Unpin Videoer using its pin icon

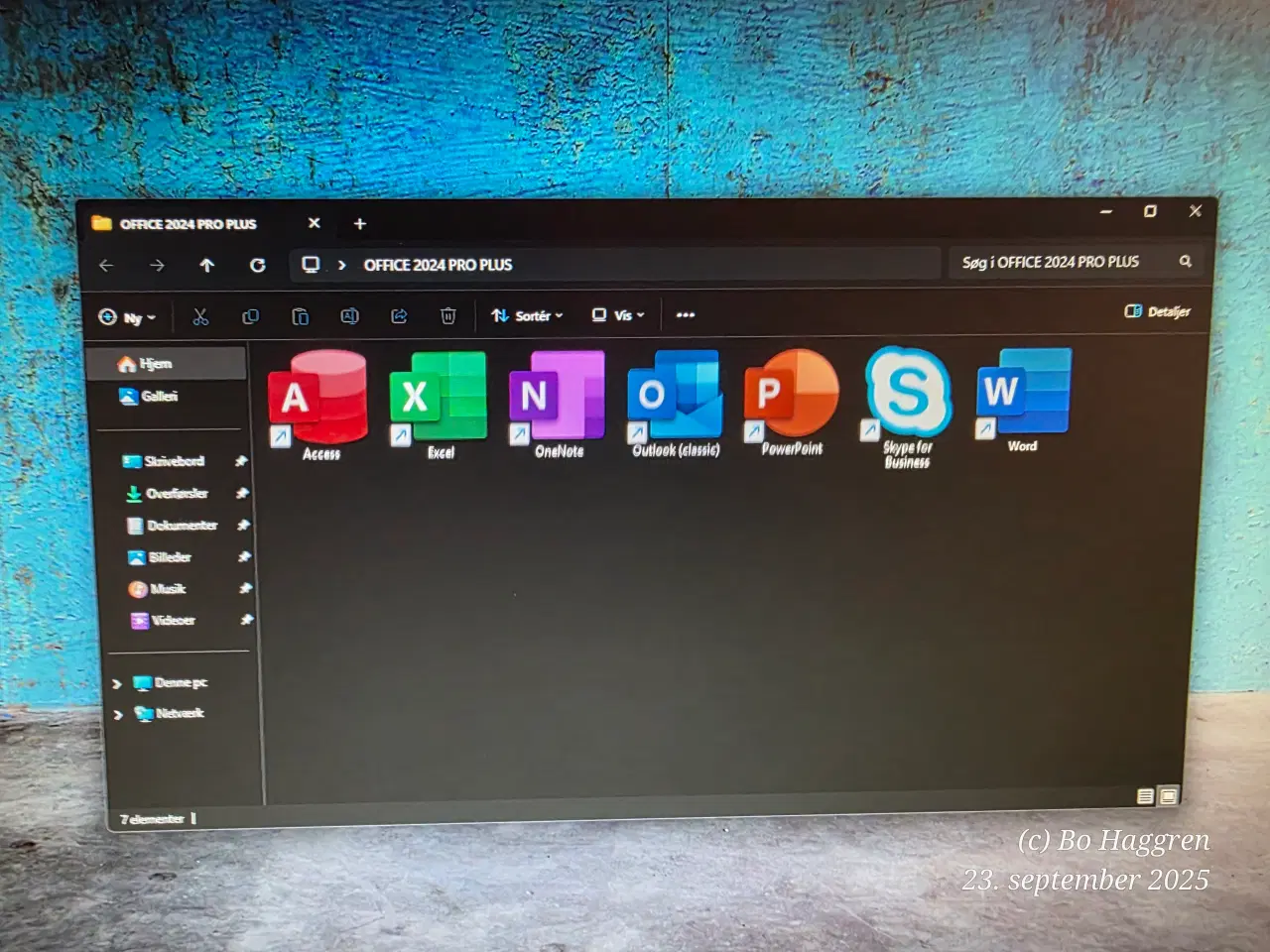(246, 621)
